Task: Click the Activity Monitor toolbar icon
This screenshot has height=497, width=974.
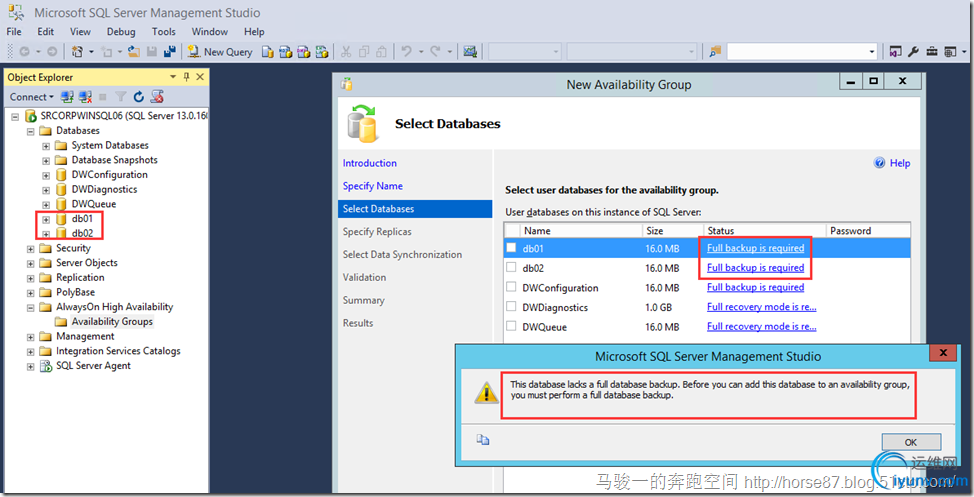Action: coord(470,52)
